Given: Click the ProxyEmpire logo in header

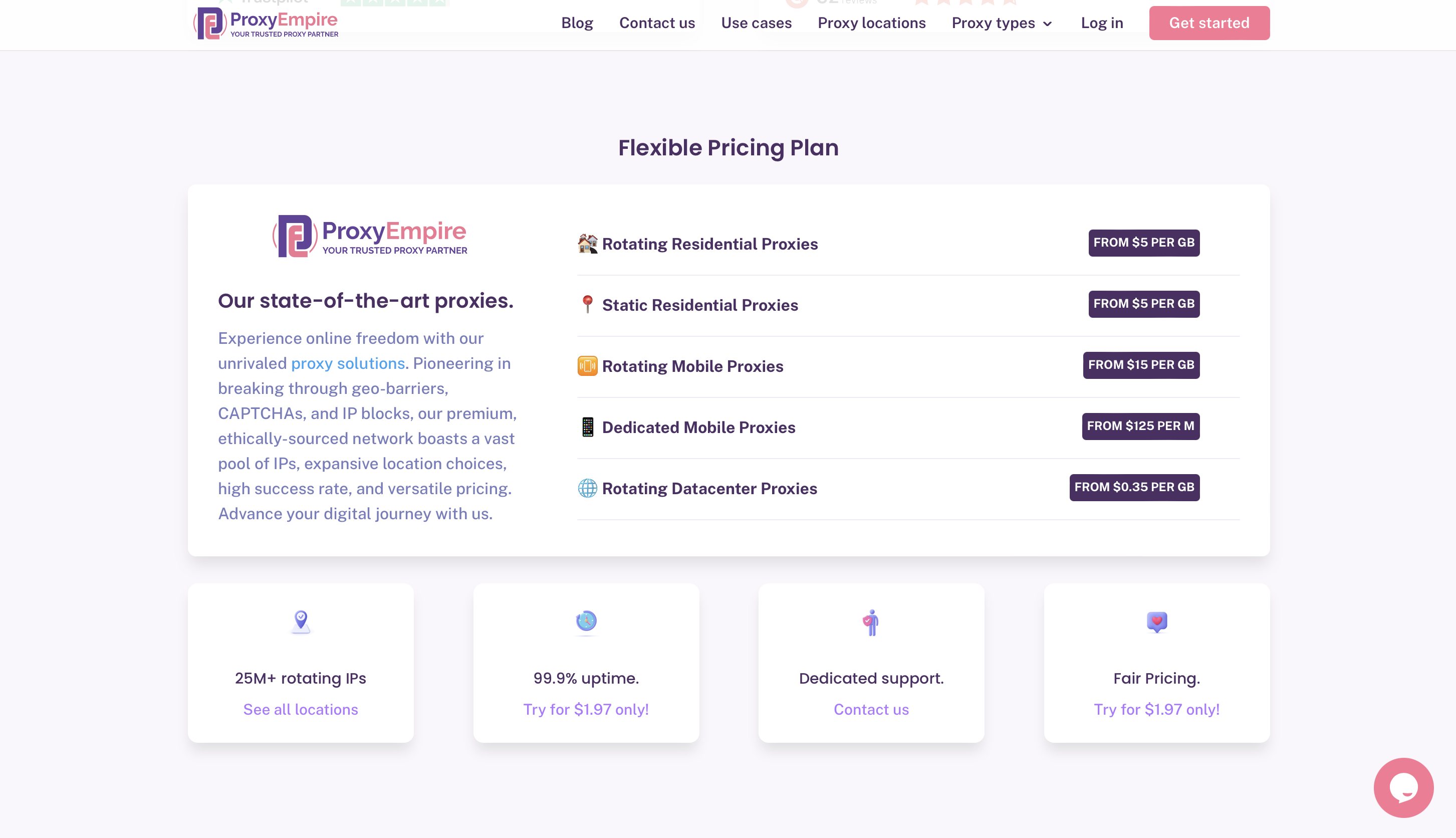Looking at the screenshot, I should (266, 23).
